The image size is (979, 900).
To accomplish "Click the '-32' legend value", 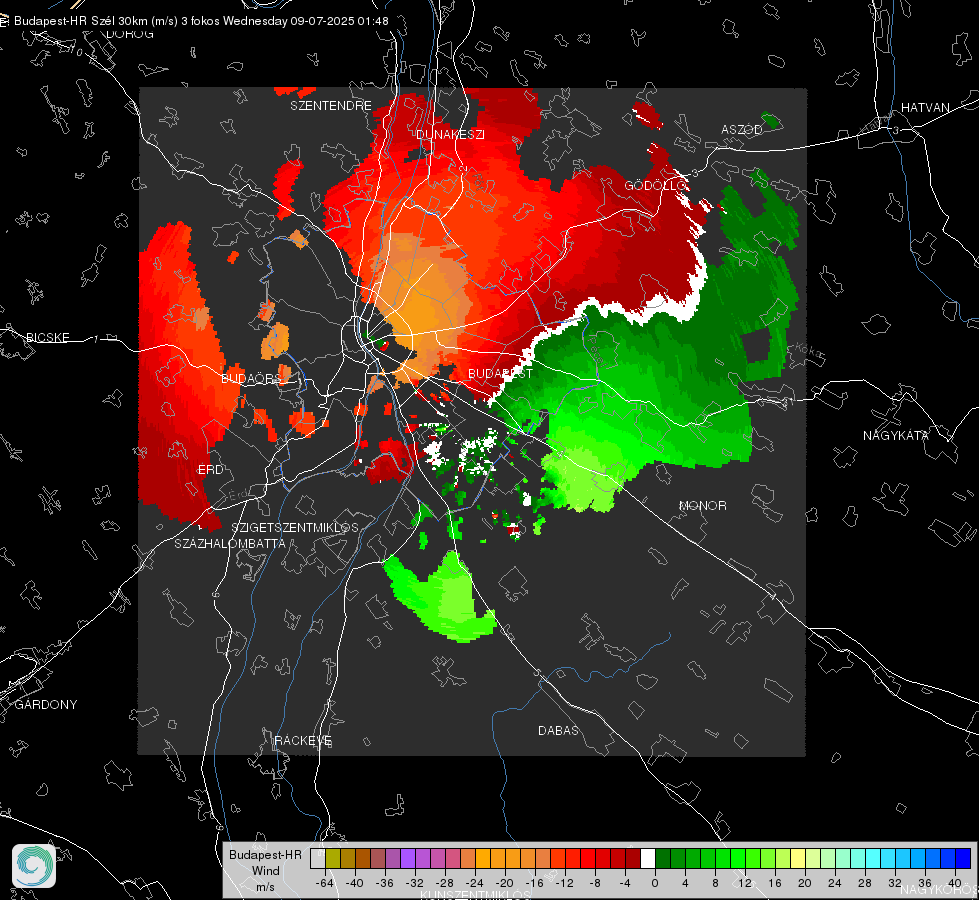I will coord(415,883).
